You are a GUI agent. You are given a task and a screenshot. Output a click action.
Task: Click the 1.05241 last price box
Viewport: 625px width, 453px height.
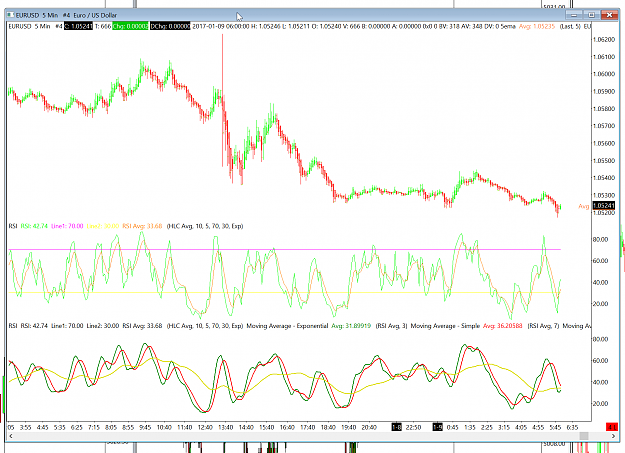(x=603, y=205)
